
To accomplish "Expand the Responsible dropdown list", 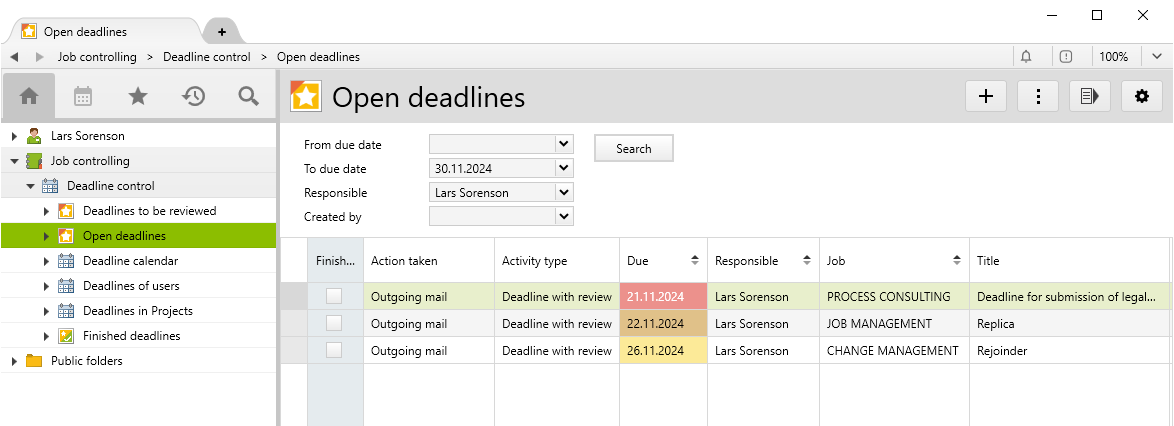I will pyautogui.click(x=564, y=192).
